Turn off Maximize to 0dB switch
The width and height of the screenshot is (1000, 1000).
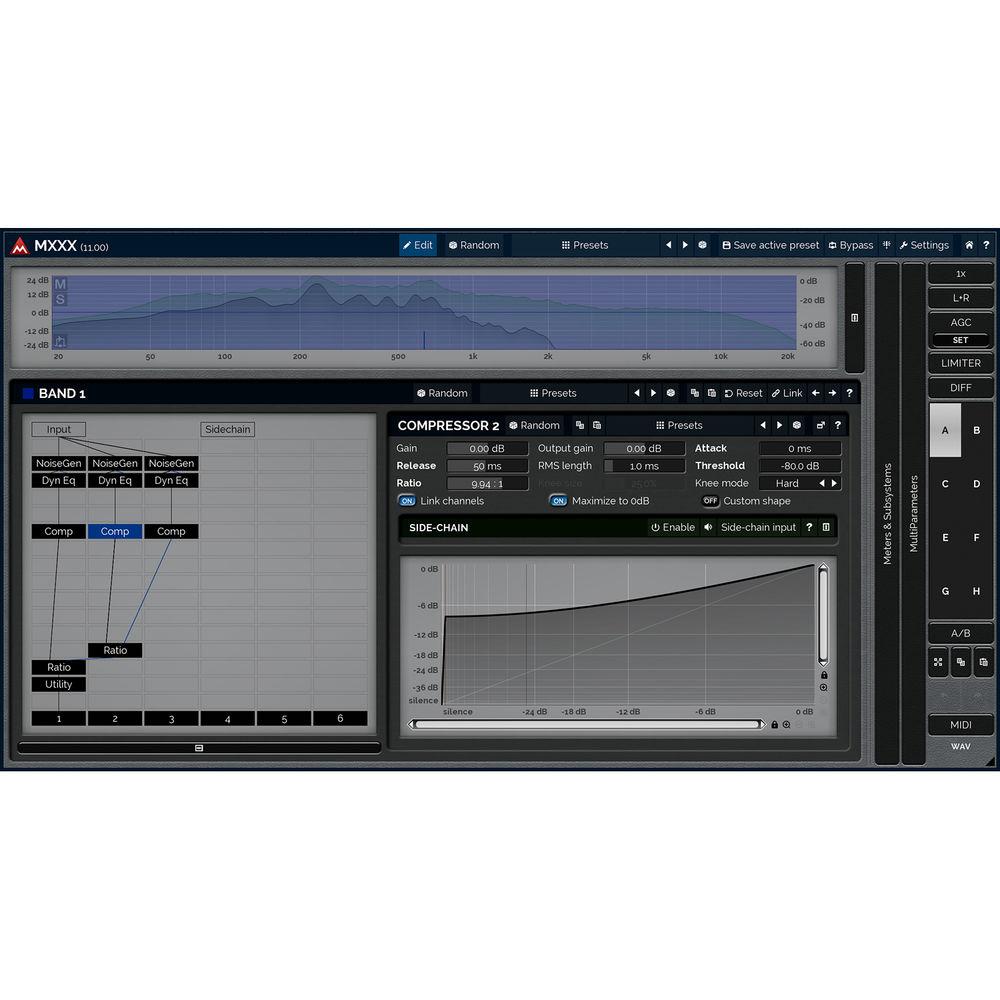coord(558,501)
